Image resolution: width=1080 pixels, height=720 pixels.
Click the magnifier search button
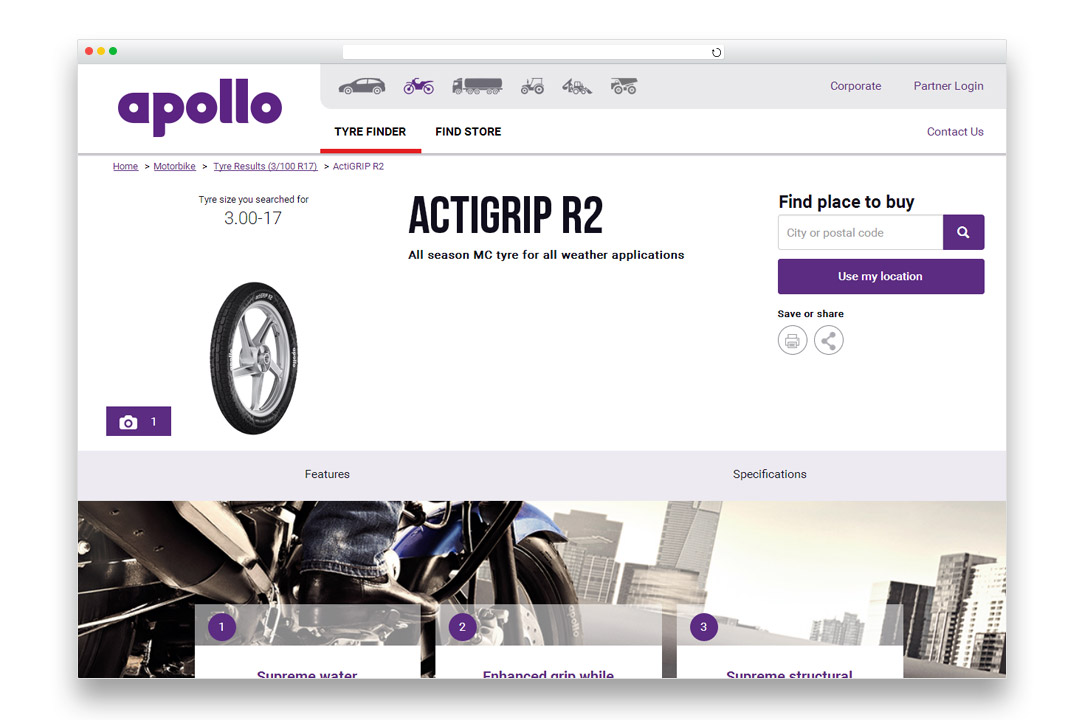(x=964, y=232)
